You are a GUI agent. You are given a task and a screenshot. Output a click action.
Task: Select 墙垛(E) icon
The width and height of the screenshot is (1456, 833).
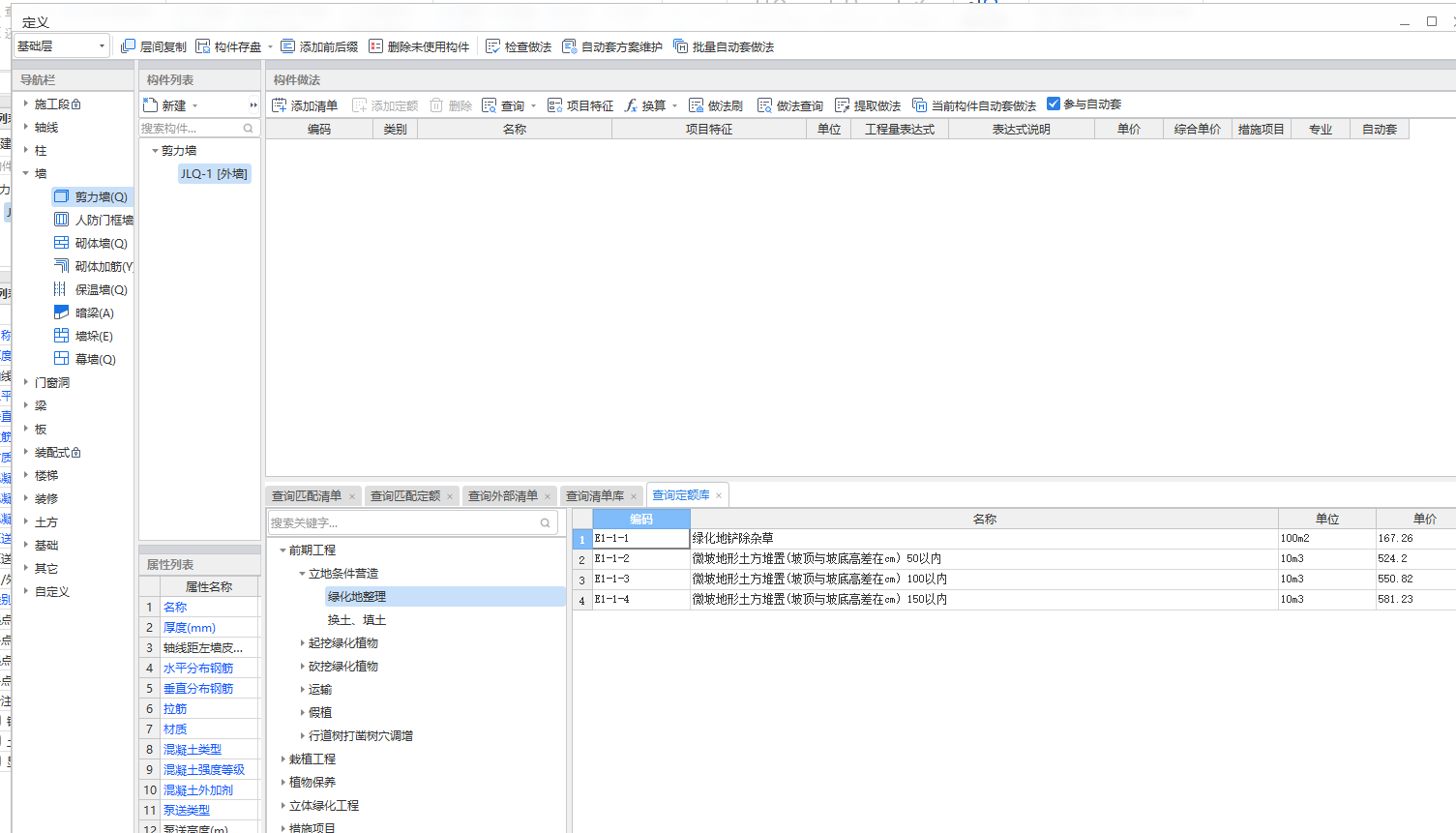[61, 336]
